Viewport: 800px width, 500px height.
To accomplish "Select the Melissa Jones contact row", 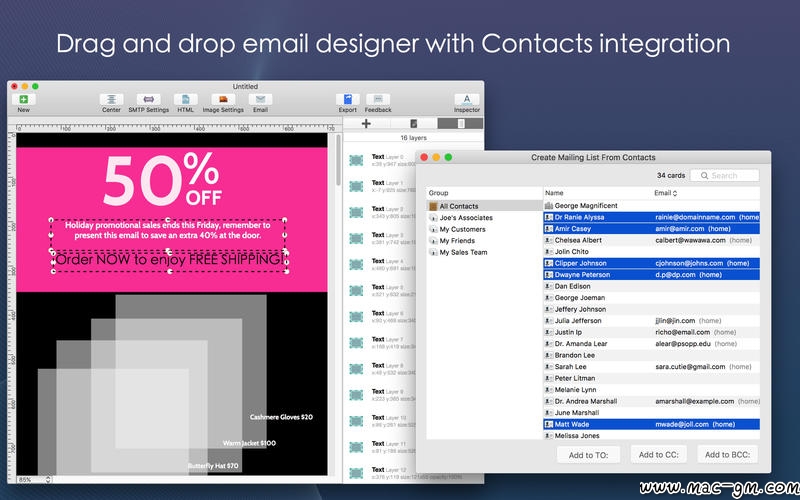I will click(652, 436).
